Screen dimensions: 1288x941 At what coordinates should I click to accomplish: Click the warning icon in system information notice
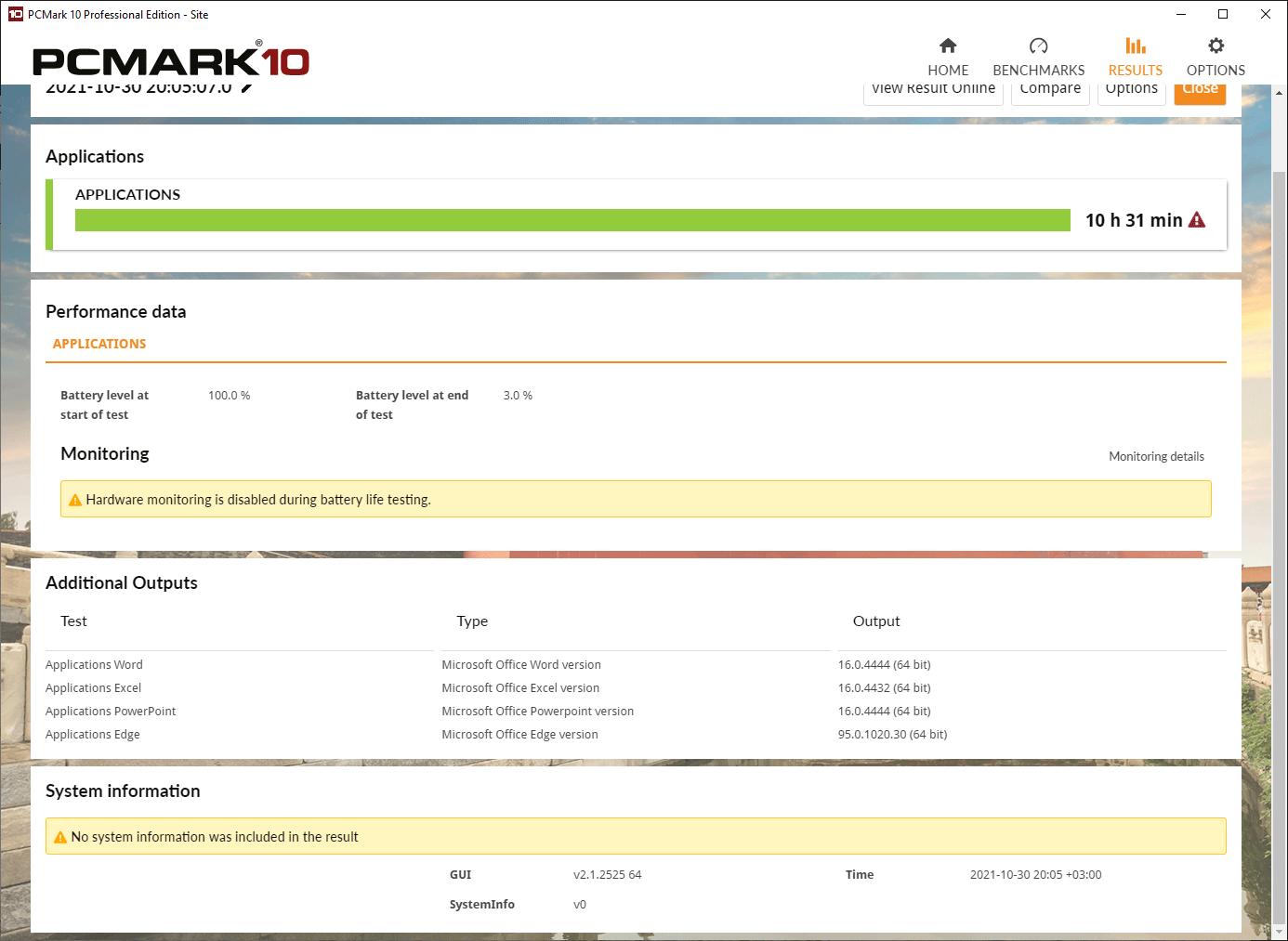[60, 837]
